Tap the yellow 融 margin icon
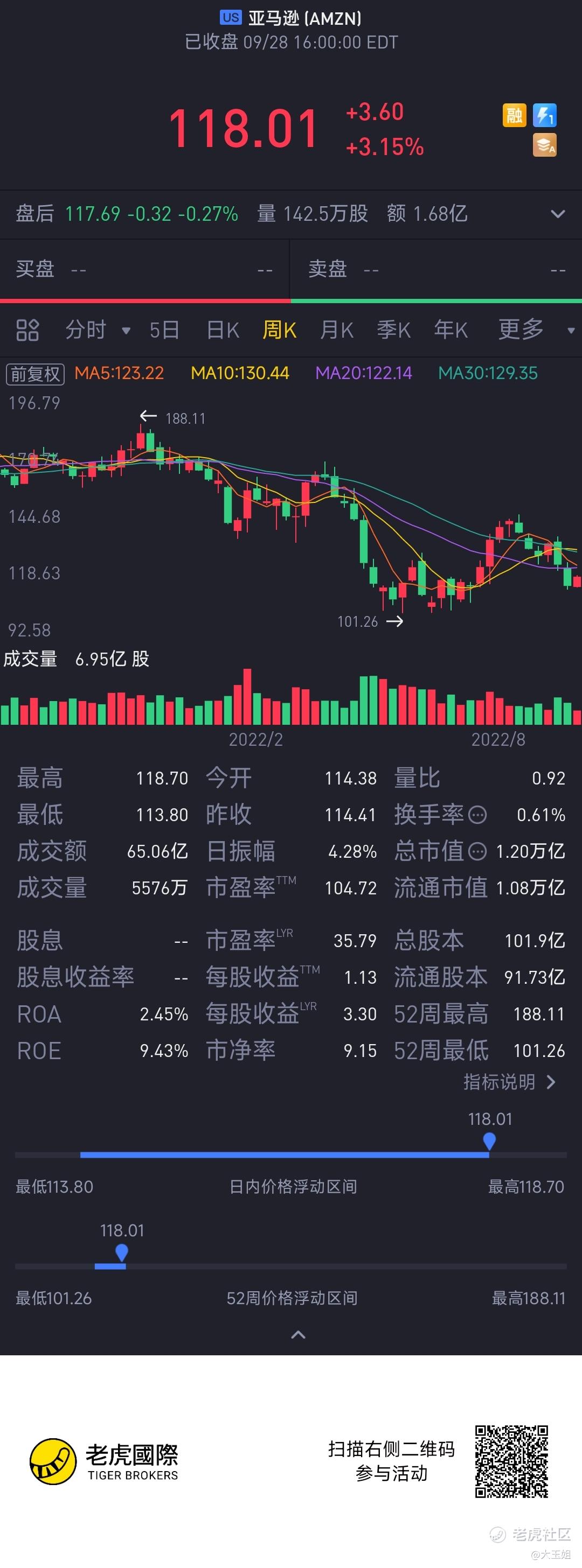The height and width of the screenshot is (1568, 582). point(514,115)
